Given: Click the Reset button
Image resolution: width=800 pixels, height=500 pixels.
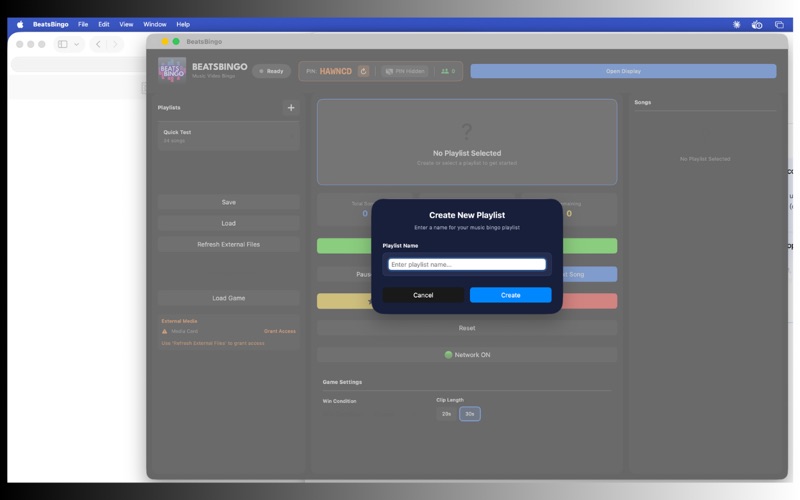Looking at the screenshot, I should click(x=467, y=328).
